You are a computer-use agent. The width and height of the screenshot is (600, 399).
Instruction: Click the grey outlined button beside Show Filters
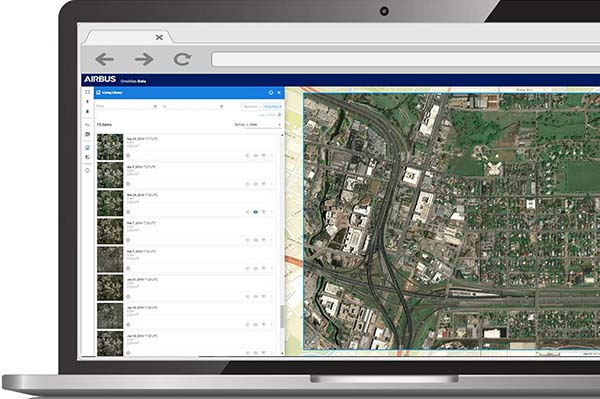point(251,106)
